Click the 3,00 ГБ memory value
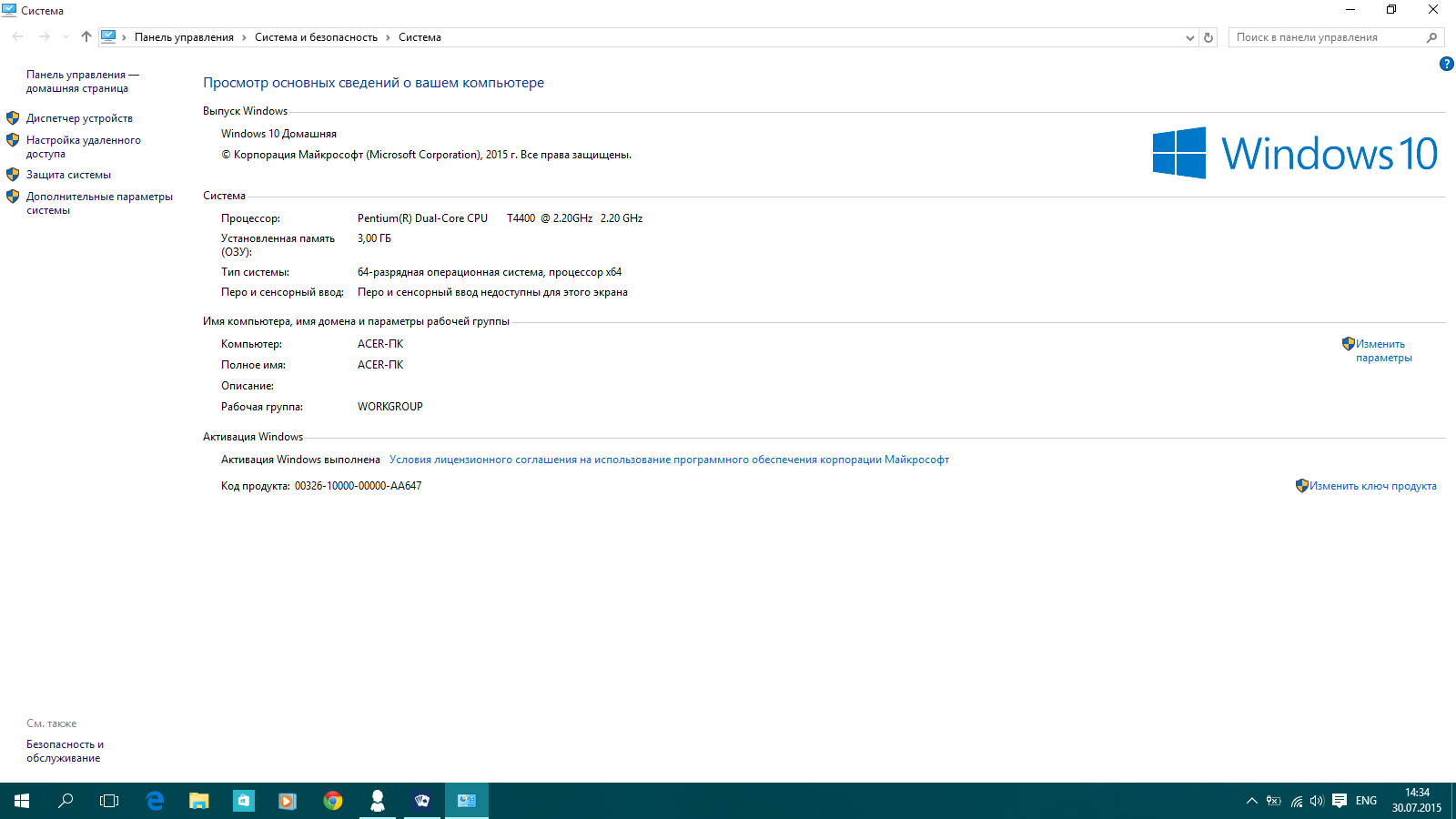Viewport: 1456px width, 819px height. point(374,238)
